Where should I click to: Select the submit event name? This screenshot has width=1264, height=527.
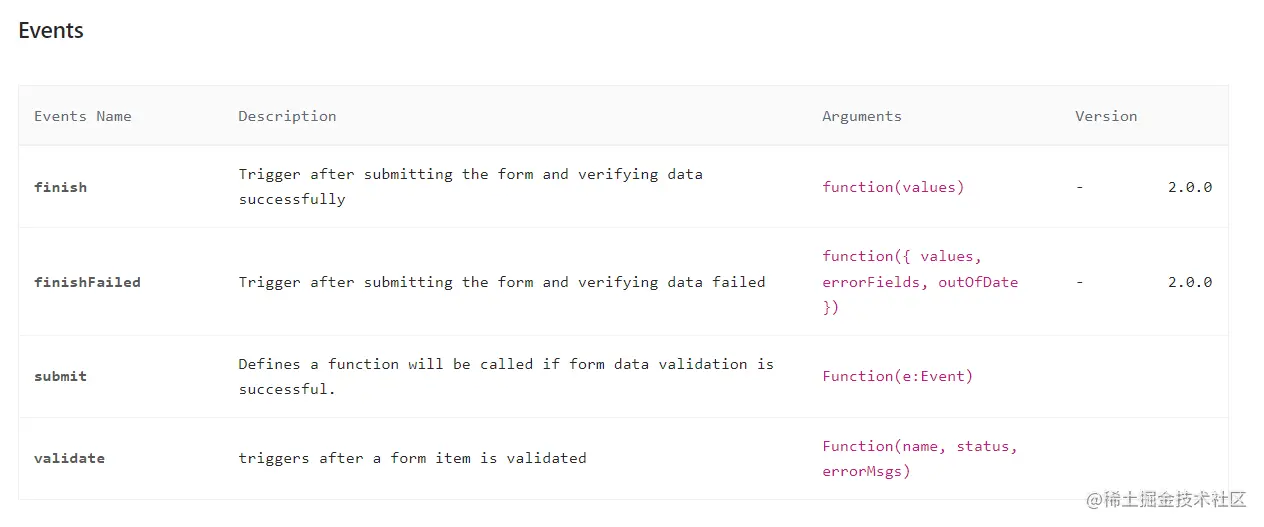click(60, 376)
